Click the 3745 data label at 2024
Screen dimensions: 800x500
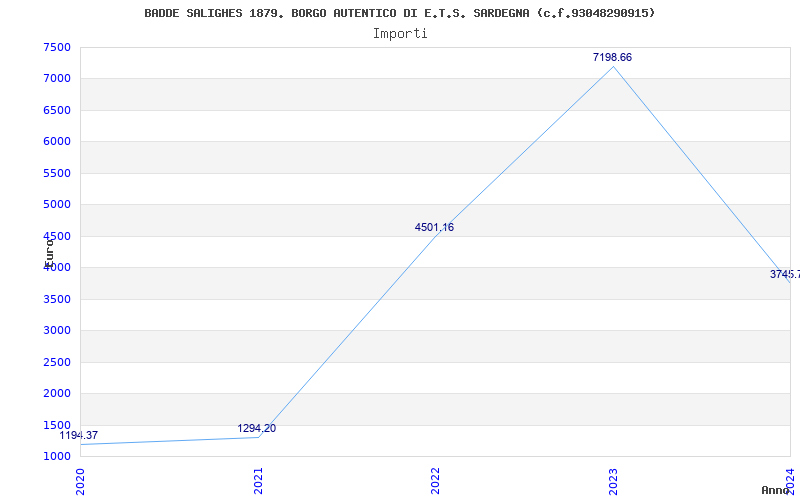785,274
